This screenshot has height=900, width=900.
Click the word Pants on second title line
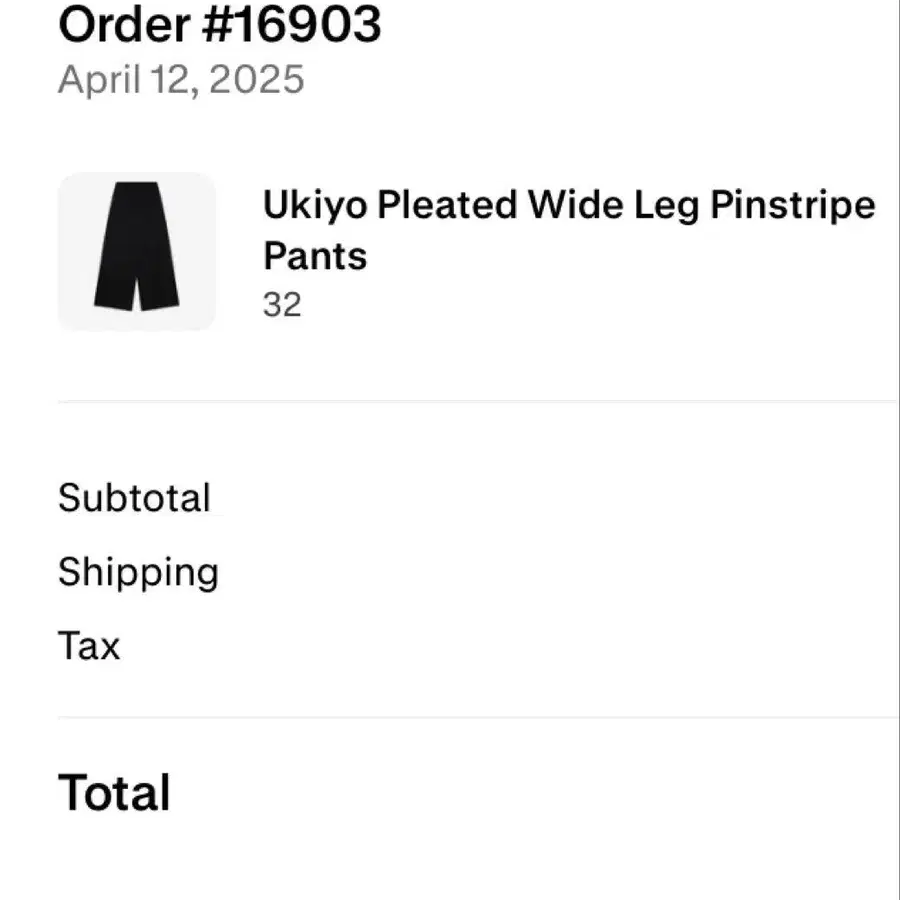click(x=315, y=256)
